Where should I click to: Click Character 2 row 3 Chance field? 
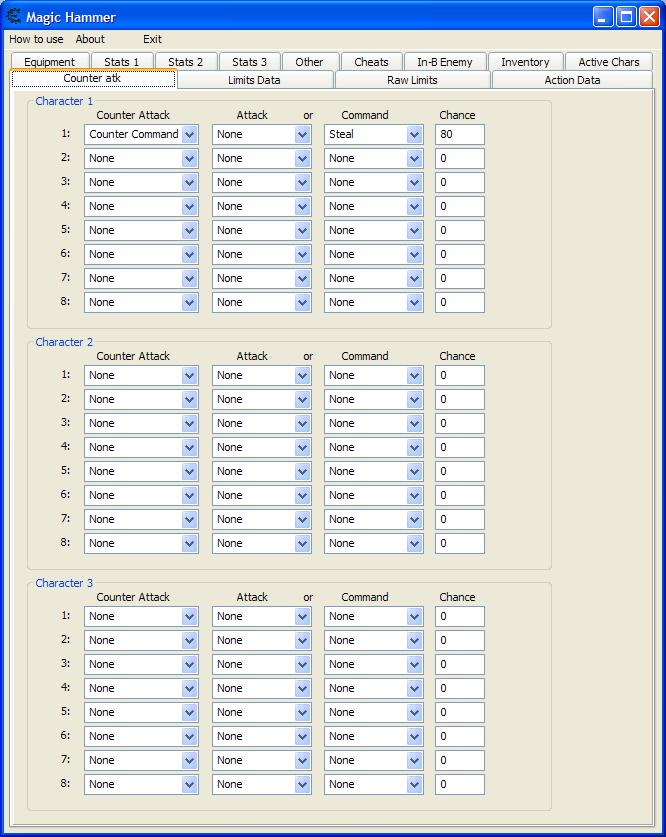pyautogui.click(x=459, y=423)
